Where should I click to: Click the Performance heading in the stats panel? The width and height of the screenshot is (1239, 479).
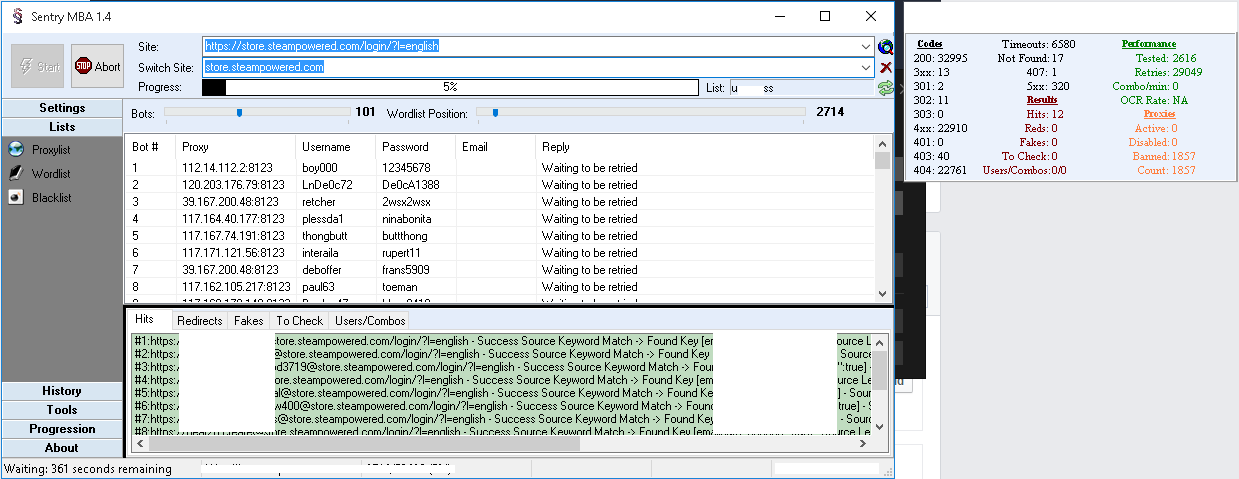tap(1149, 44)
